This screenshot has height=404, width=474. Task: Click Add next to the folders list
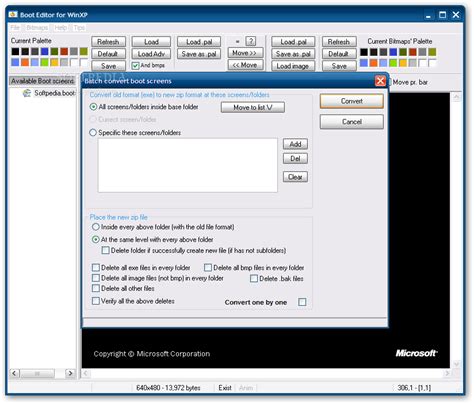(295, 144)
